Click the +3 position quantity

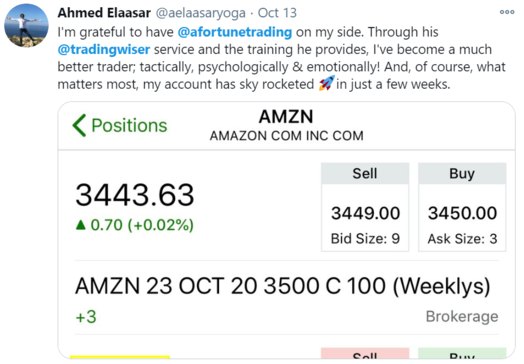click(x=86, y=317)
